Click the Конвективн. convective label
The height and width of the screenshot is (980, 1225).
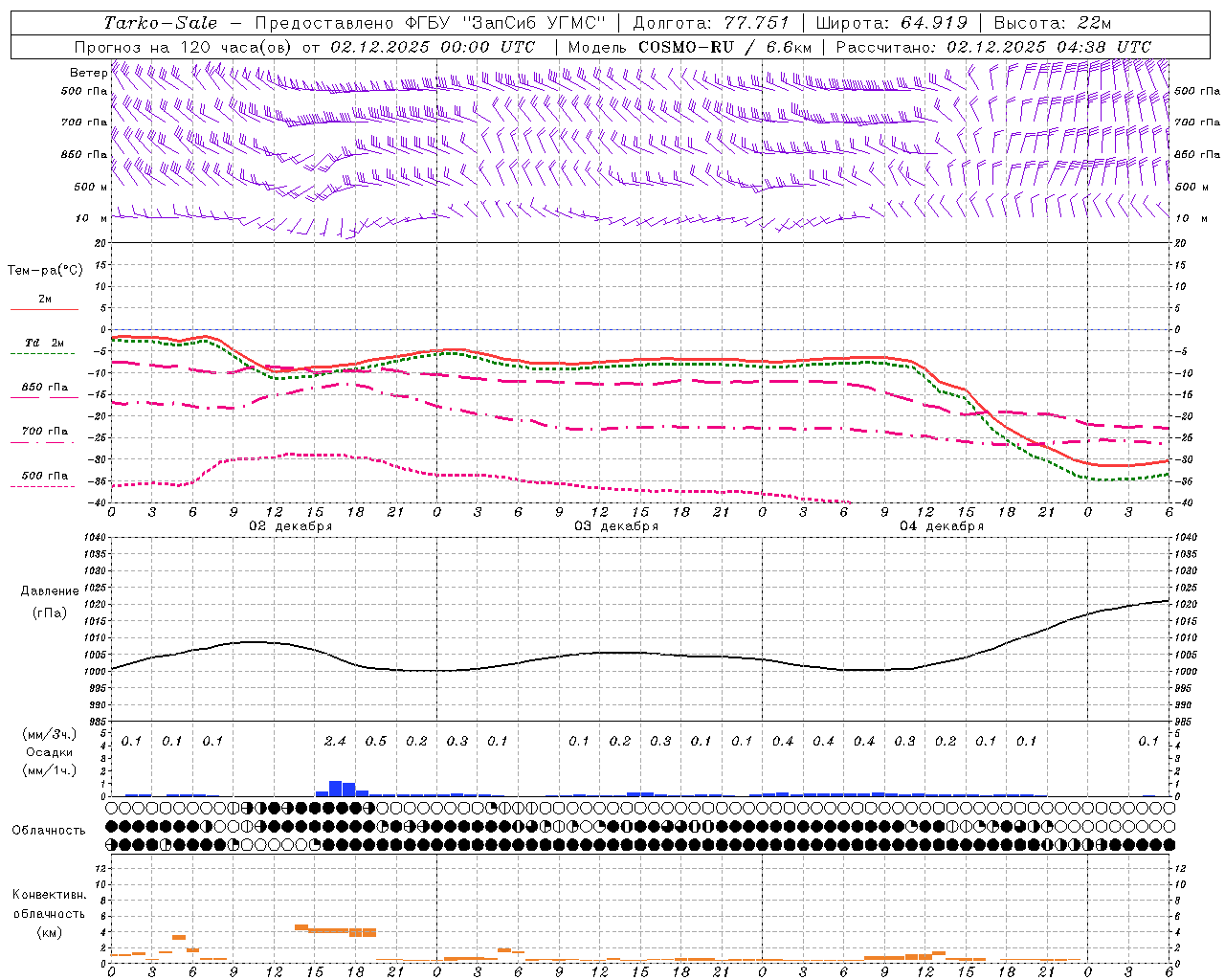coord(49,895)
